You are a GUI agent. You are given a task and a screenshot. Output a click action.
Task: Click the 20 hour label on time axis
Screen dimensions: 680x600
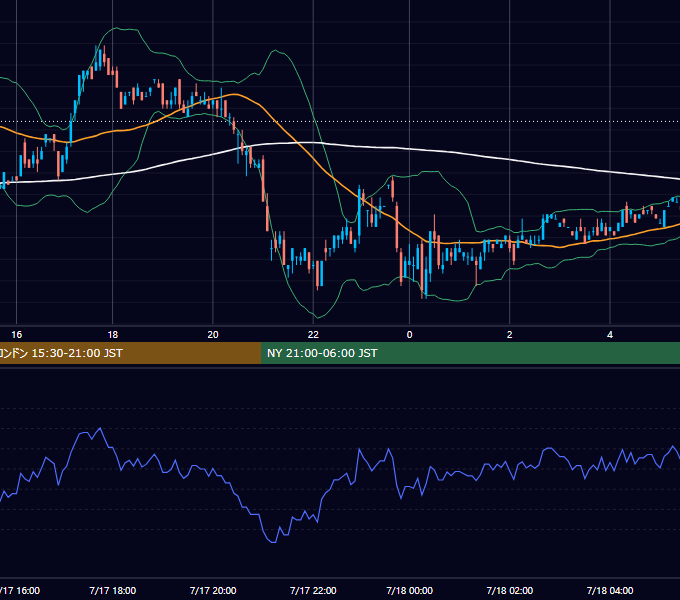point(213,335)
